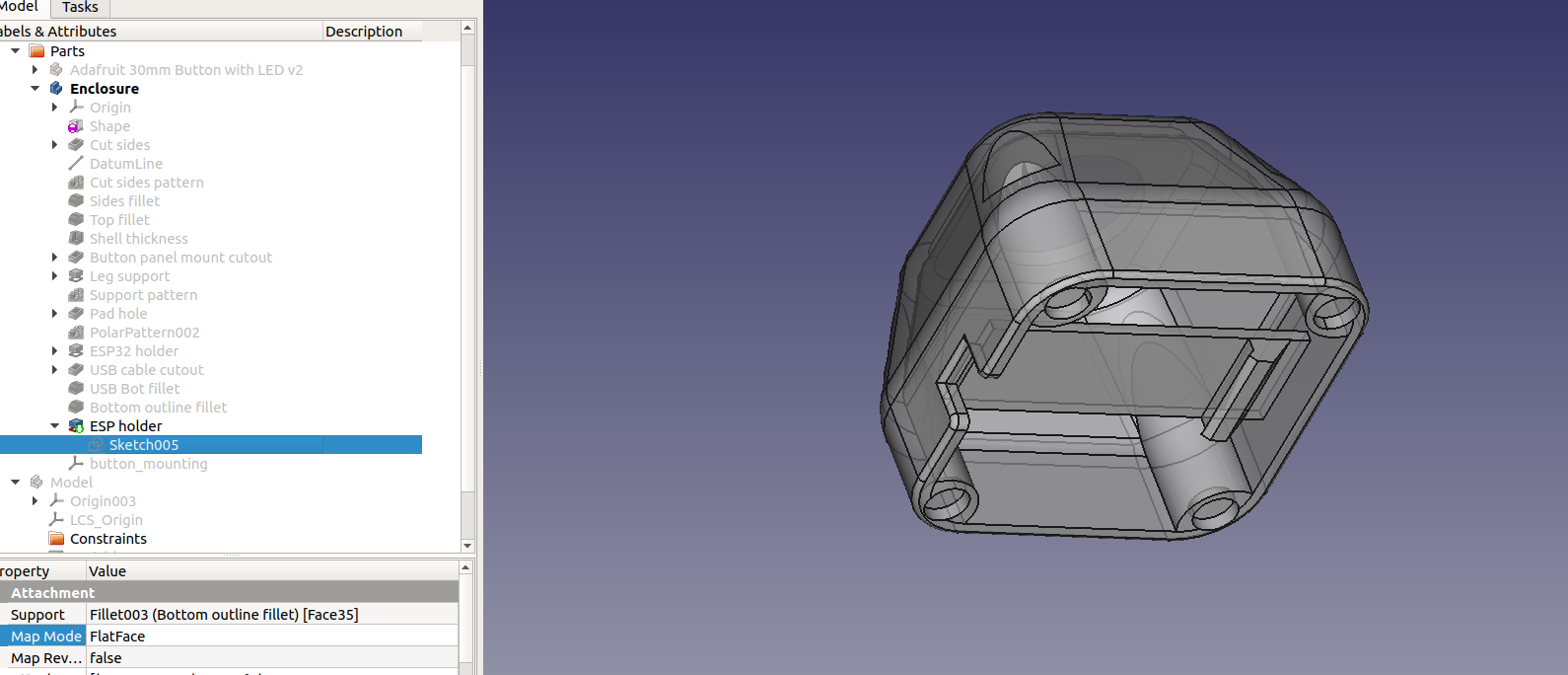Viewport: 1568px width, 675px height.
Task: Click the Support pattern icon
Action: pyautogui.click(x=76, y=295)
